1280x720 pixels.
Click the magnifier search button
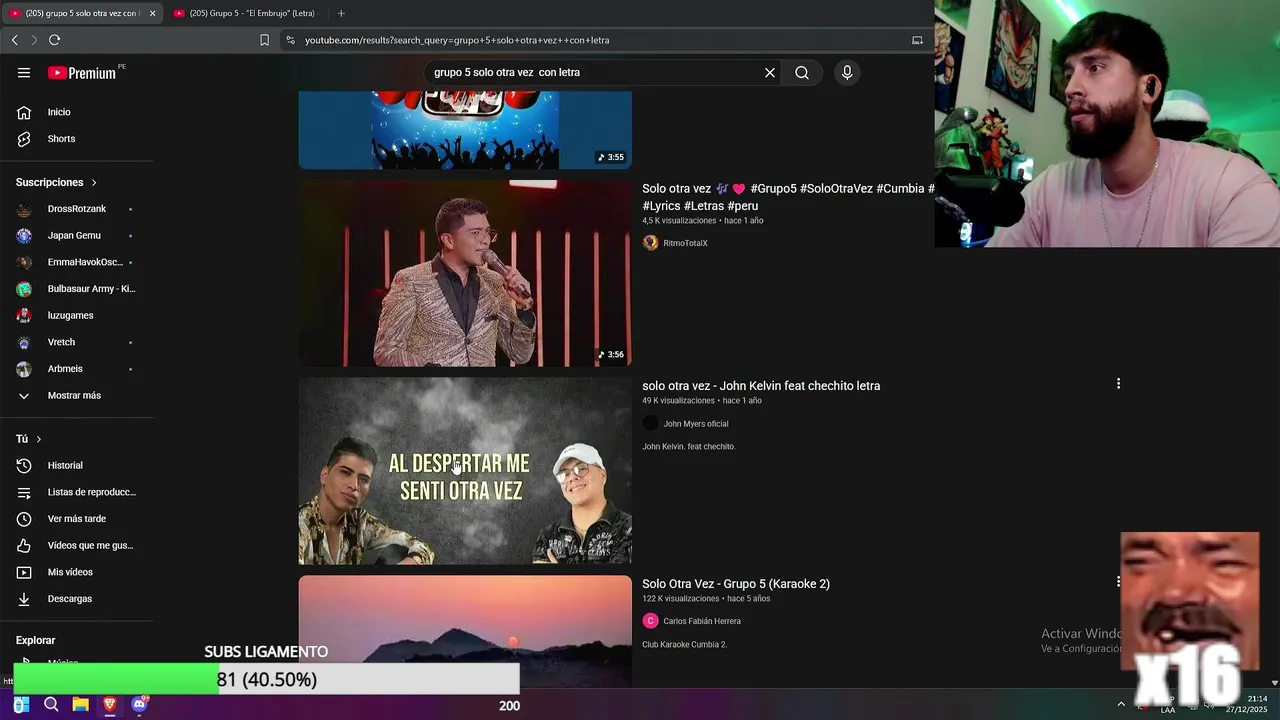[802, 73]
